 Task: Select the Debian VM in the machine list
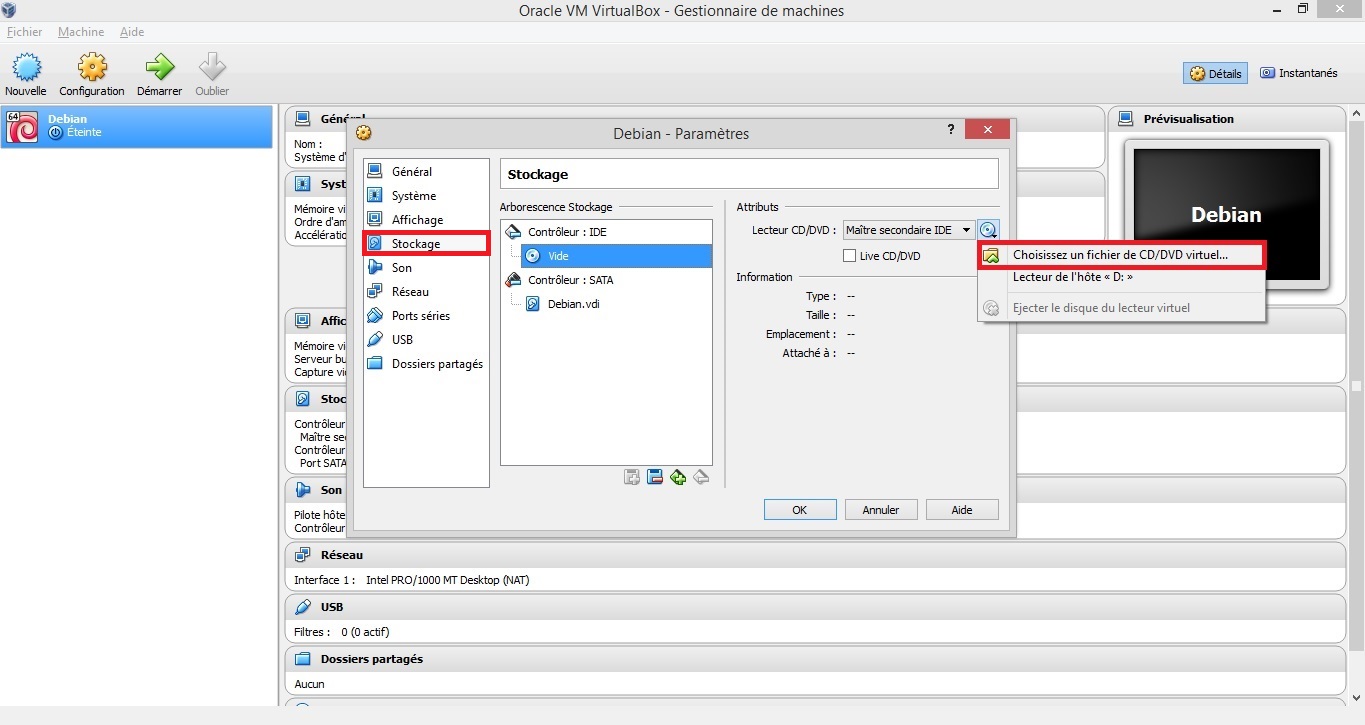(136, 126)
